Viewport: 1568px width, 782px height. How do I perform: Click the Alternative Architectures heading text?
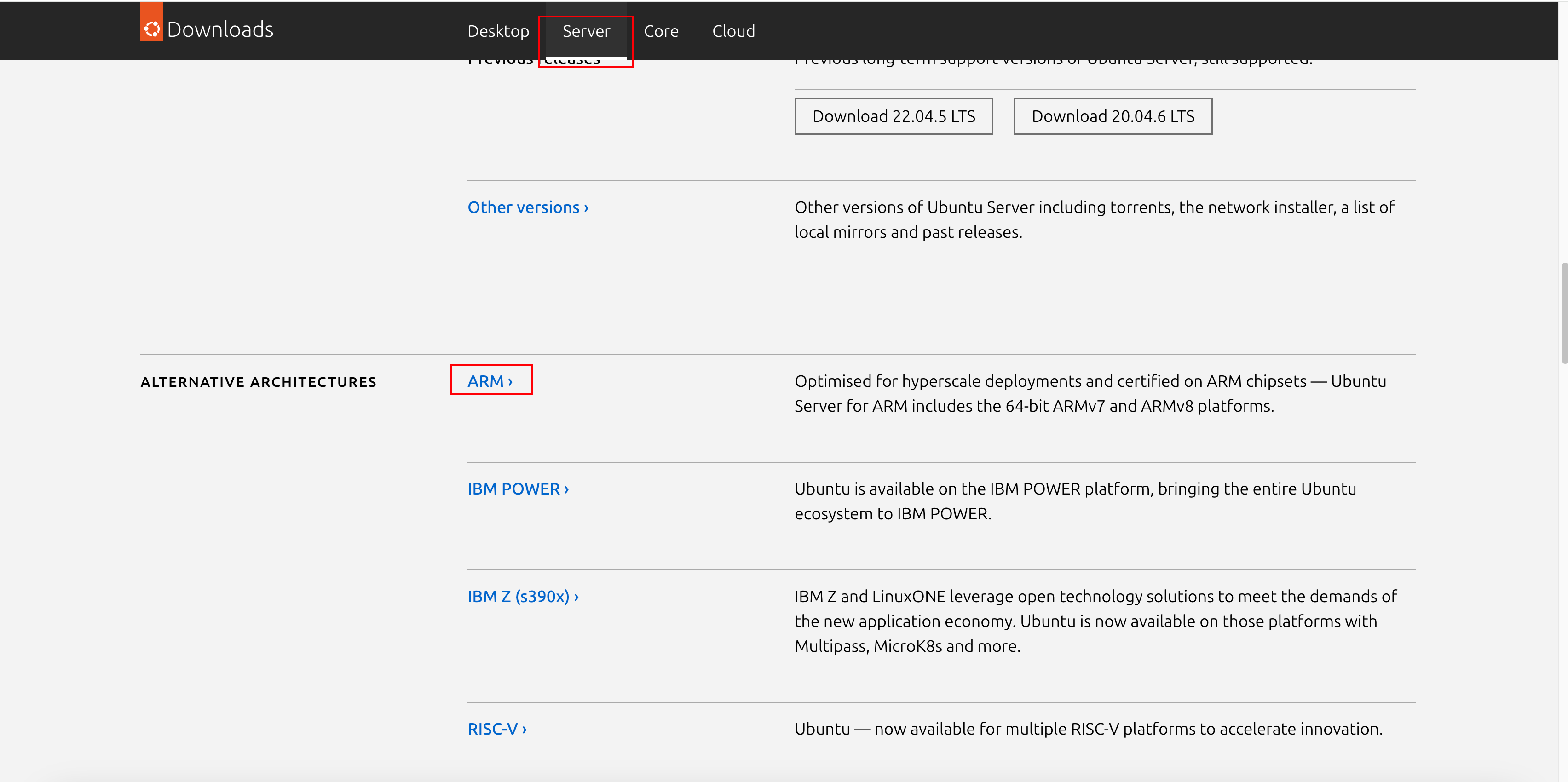click(x=259, y=381)
